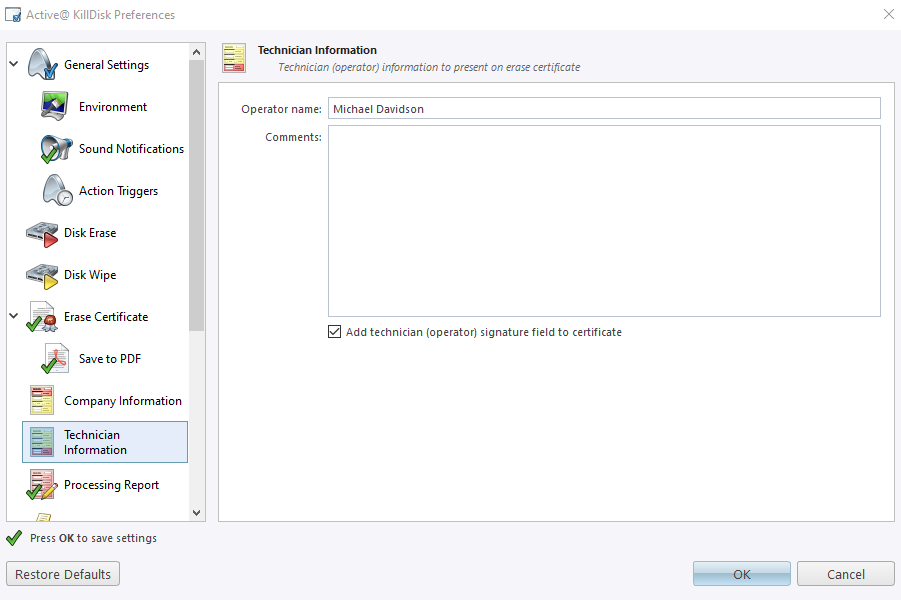Click the Cancel button
Screen dimensions: 901x600
[x=845, y=574]
